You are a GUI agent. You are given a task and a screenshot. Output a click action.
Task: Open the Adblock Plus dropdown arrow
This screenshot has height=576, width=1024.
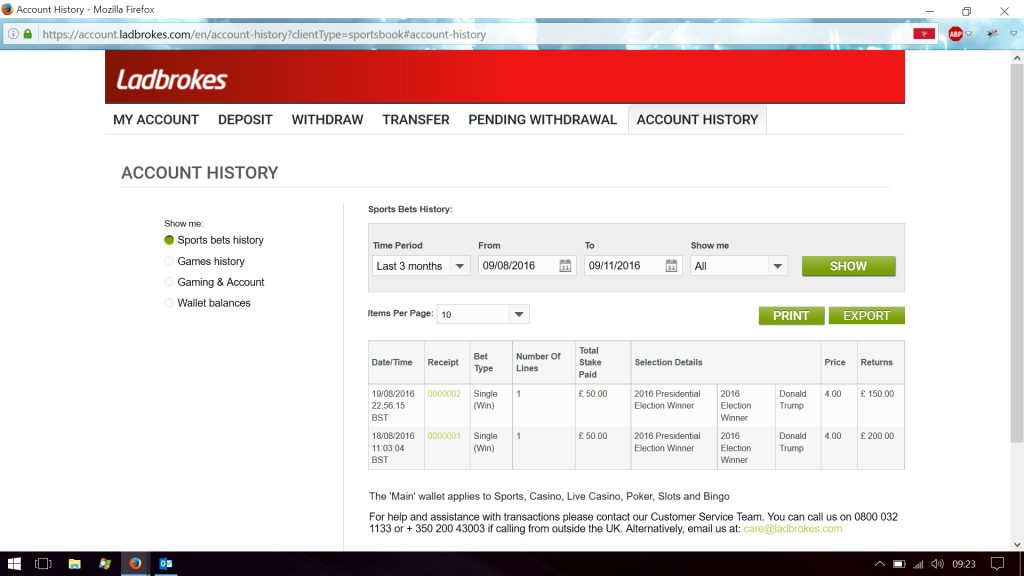pyautogui.click(x=968, y=34)
